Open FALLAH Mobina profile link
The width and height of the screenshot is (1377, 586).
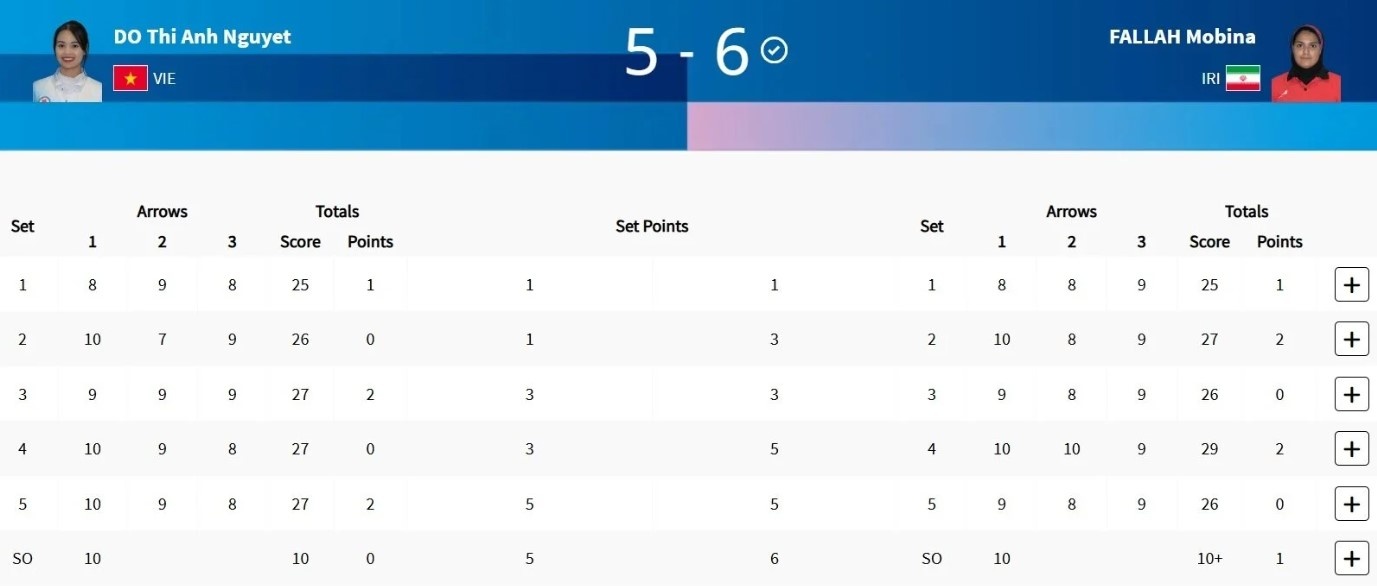(1182, 38)
